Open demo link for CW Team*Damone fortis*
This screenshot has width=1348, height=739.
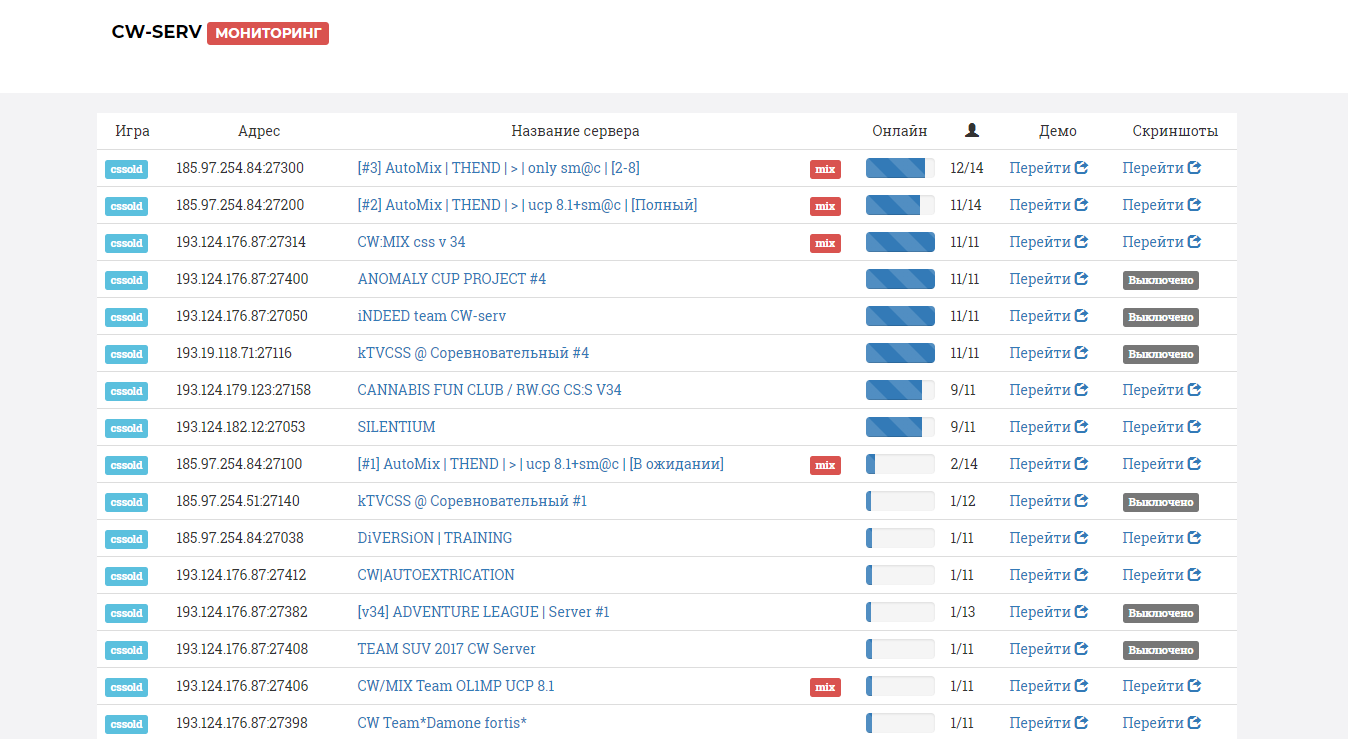coord(1048,723)
